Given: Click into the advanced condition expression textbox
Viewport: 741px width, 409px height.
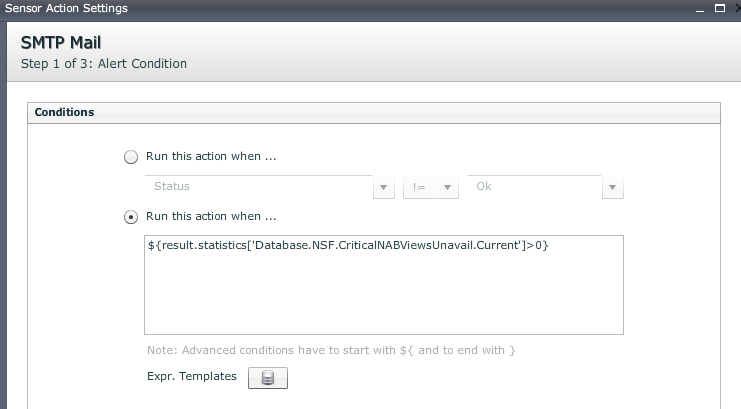Looking at the screenshot, I should pos(383,290).
